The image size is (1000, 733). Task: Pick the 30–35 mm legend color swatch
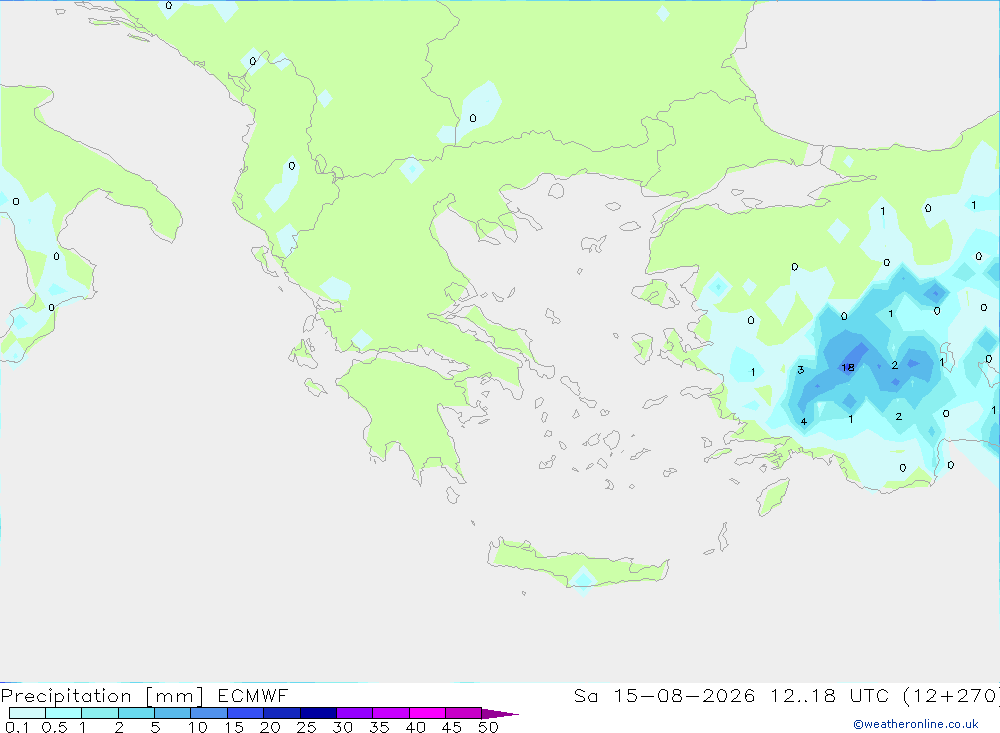(355, 713)
